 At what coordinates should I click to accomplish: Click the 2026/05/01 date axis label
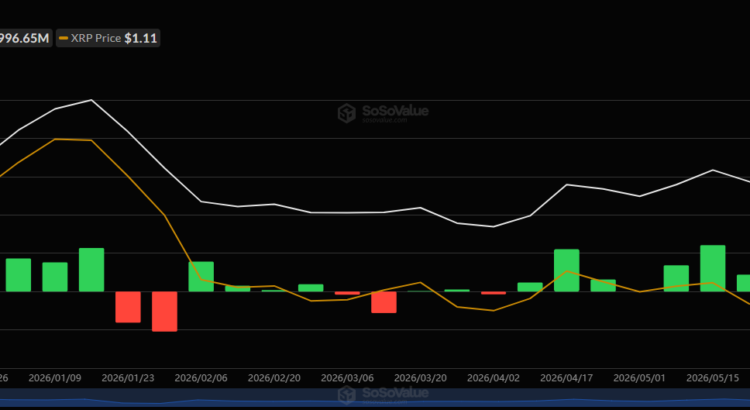pyautogui.click(x=640, y=378)
